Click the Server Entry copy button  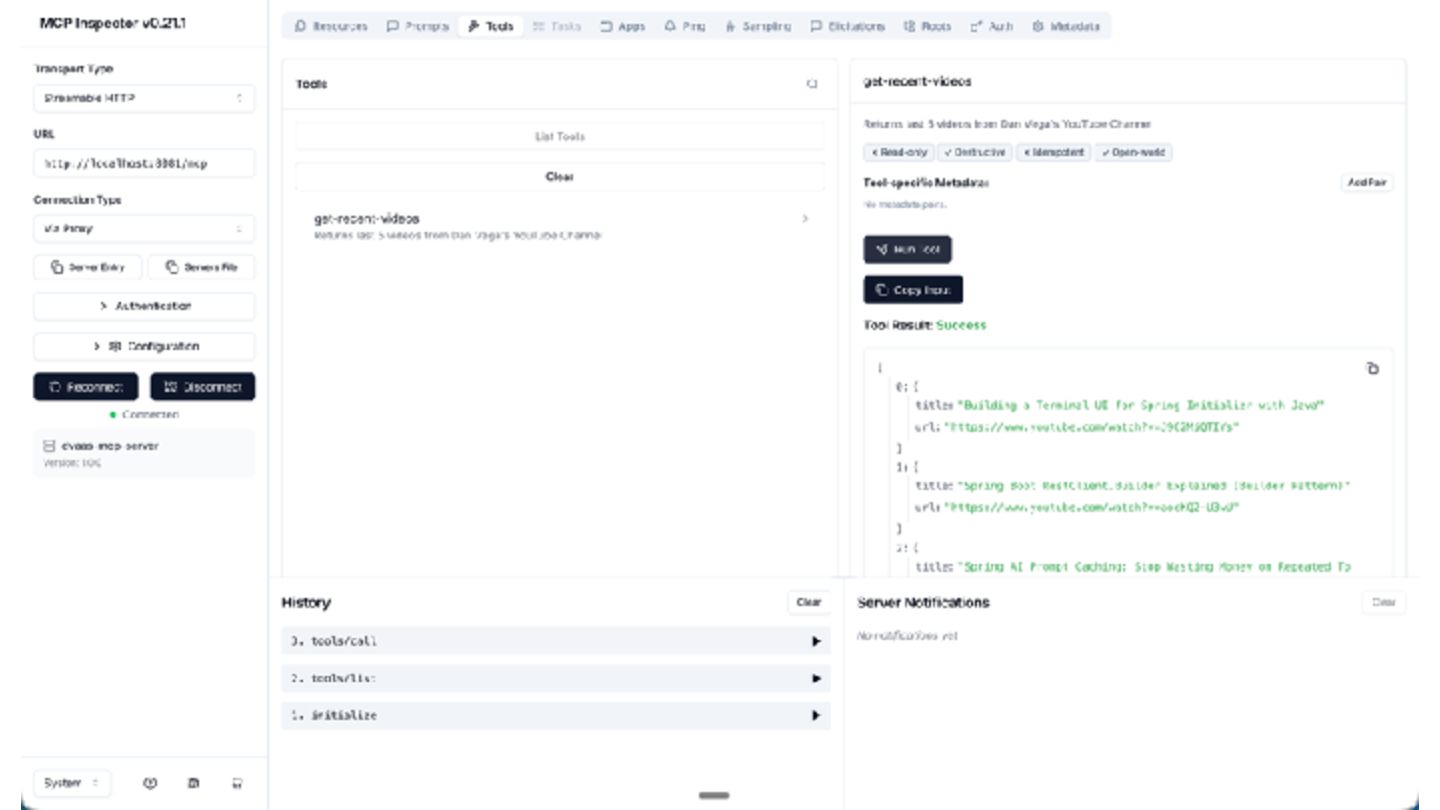(x=88, y=267)
